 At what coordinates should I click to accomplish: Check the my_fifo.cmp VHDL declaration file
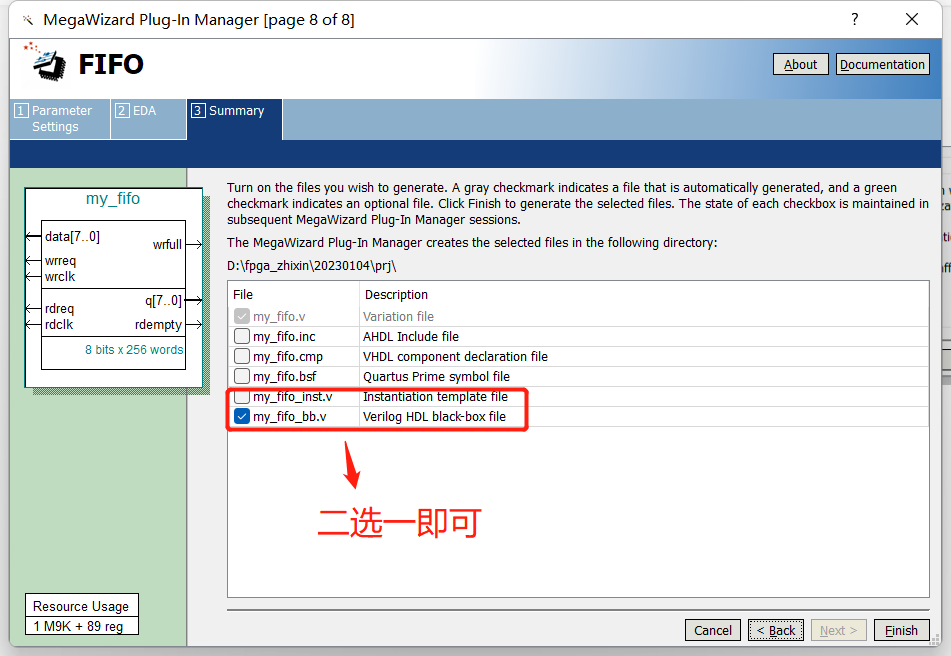[x=241, y=357]
